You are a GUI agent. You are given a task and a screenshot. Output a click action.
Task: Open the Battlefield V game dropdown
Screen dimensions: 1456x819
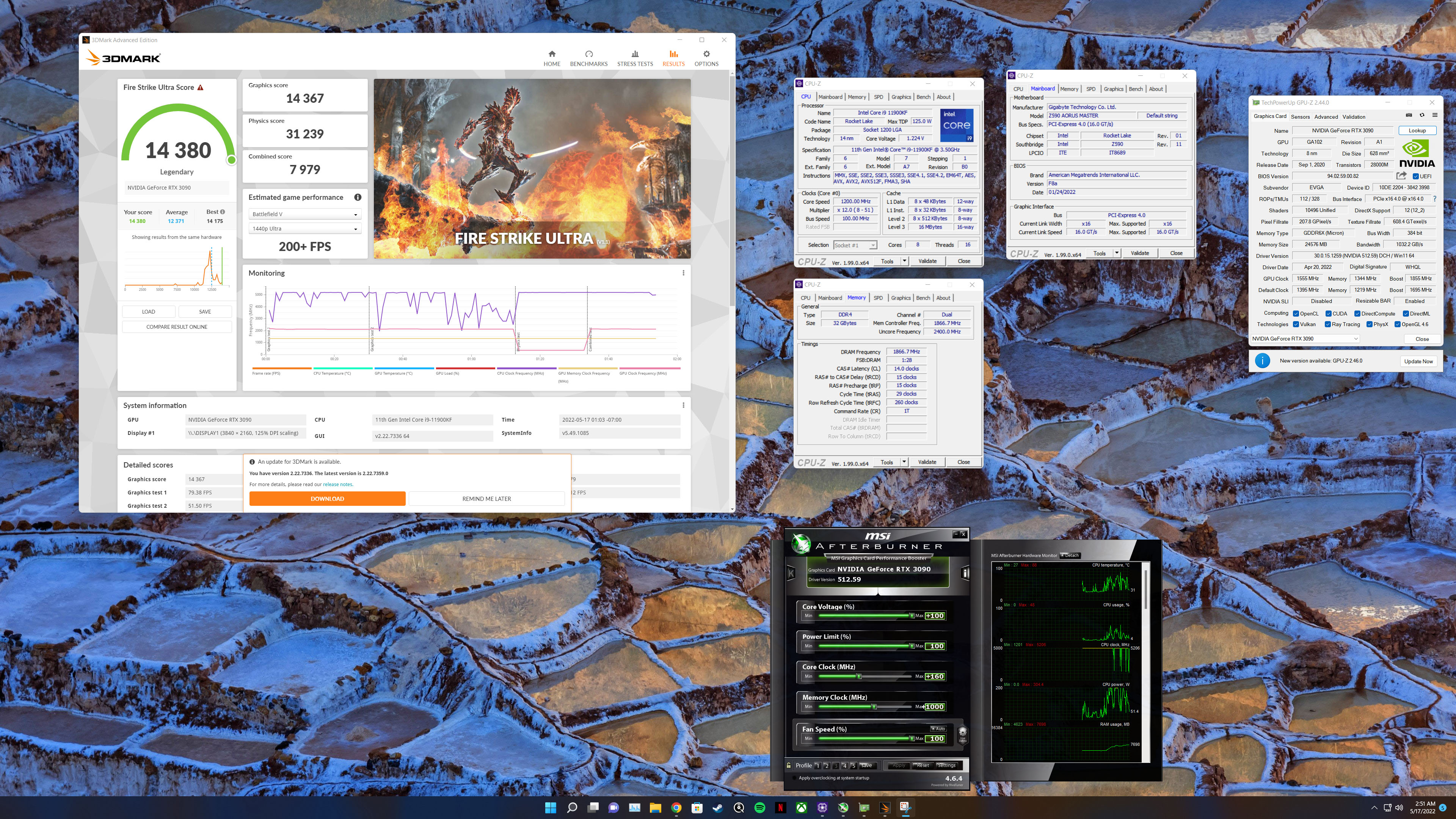pyautogui.click(x=304, y=214)
